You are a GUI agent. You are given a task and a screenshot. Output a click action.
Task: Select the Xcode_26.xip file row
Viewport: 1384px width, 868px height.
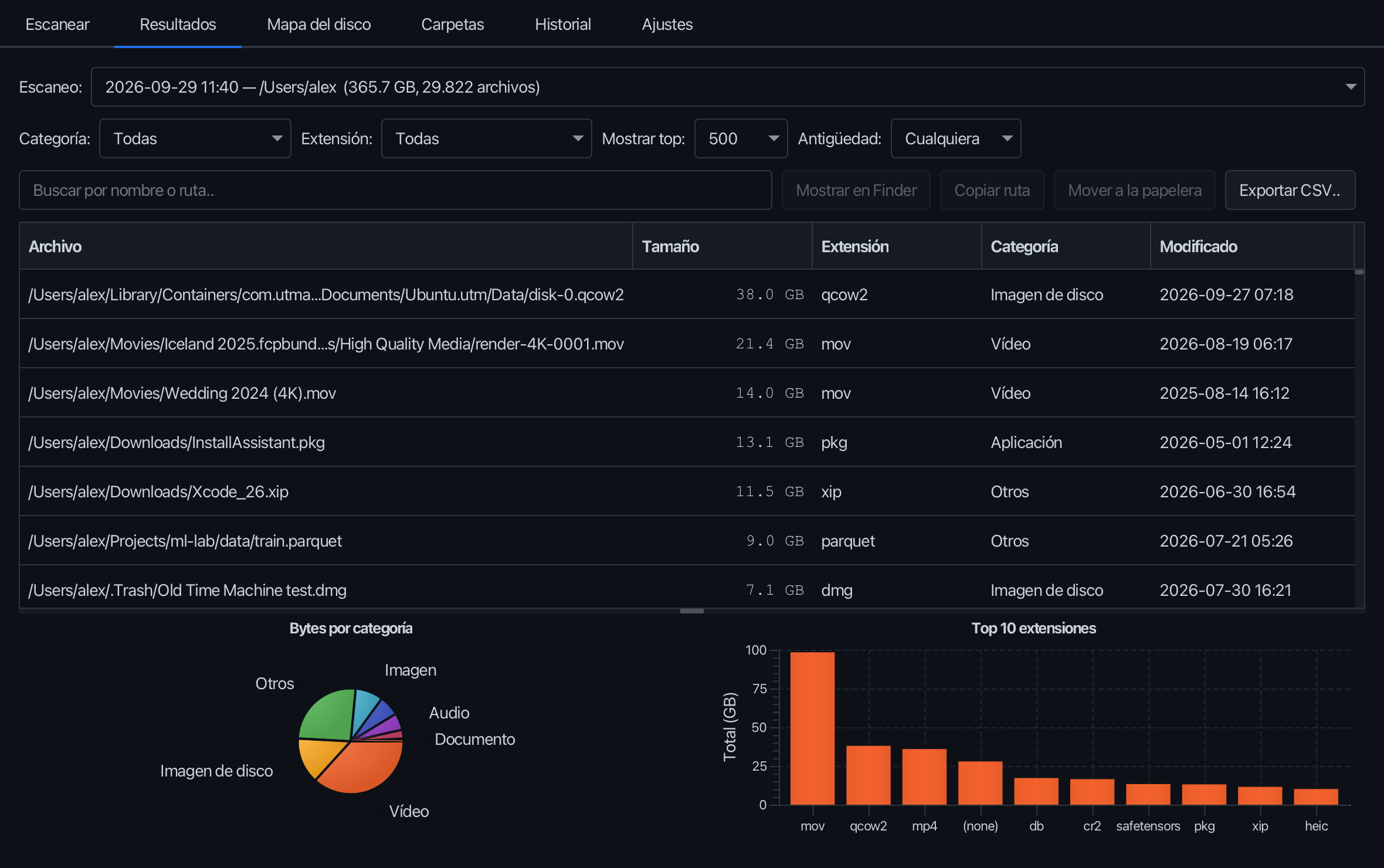687,491
